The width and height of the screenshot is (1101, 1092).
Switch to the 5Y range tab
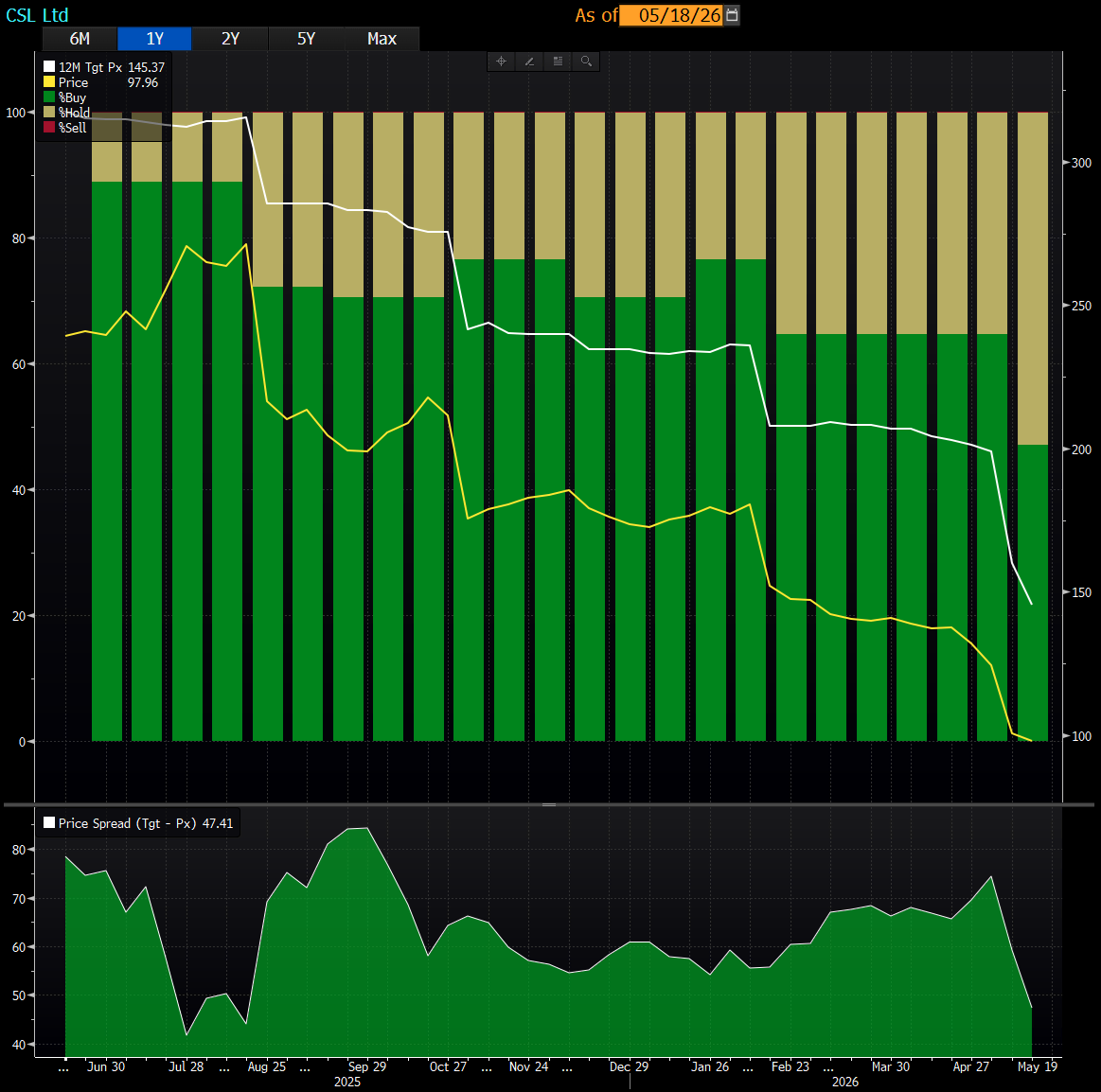pos(306,39)
